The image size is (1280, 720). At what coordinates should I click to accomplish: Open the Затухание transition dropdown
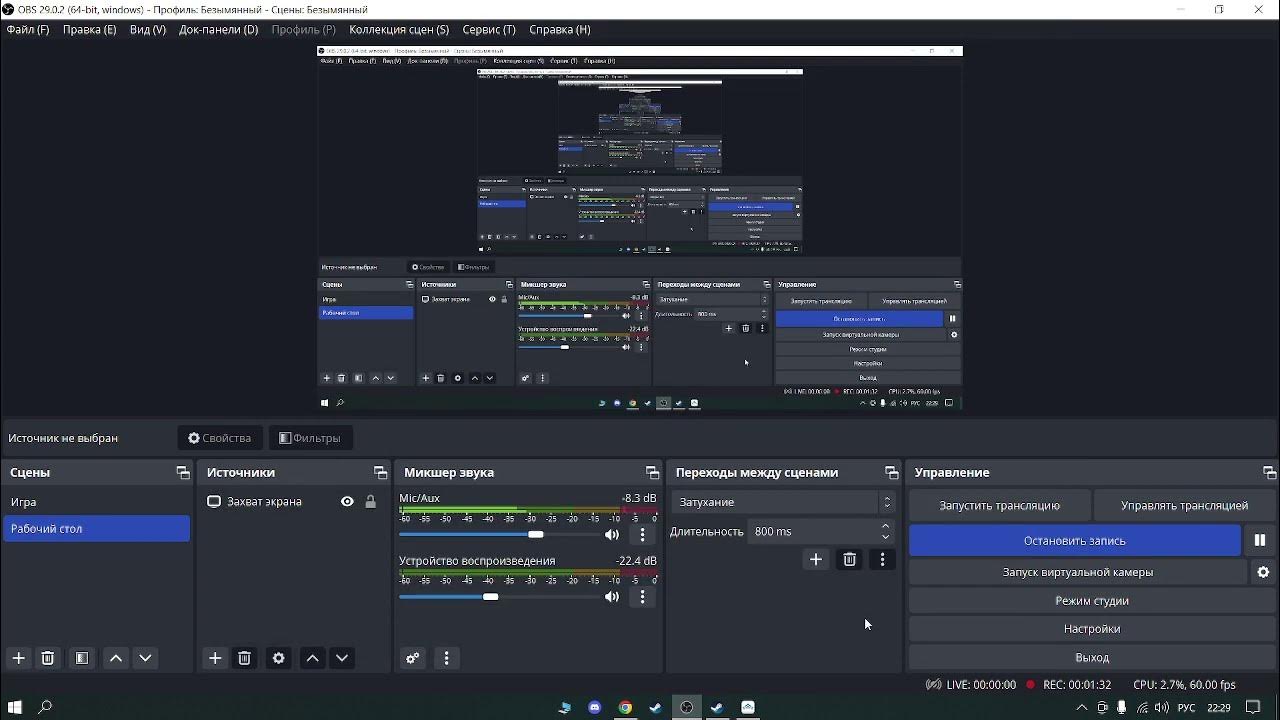(x=784, y=502)
